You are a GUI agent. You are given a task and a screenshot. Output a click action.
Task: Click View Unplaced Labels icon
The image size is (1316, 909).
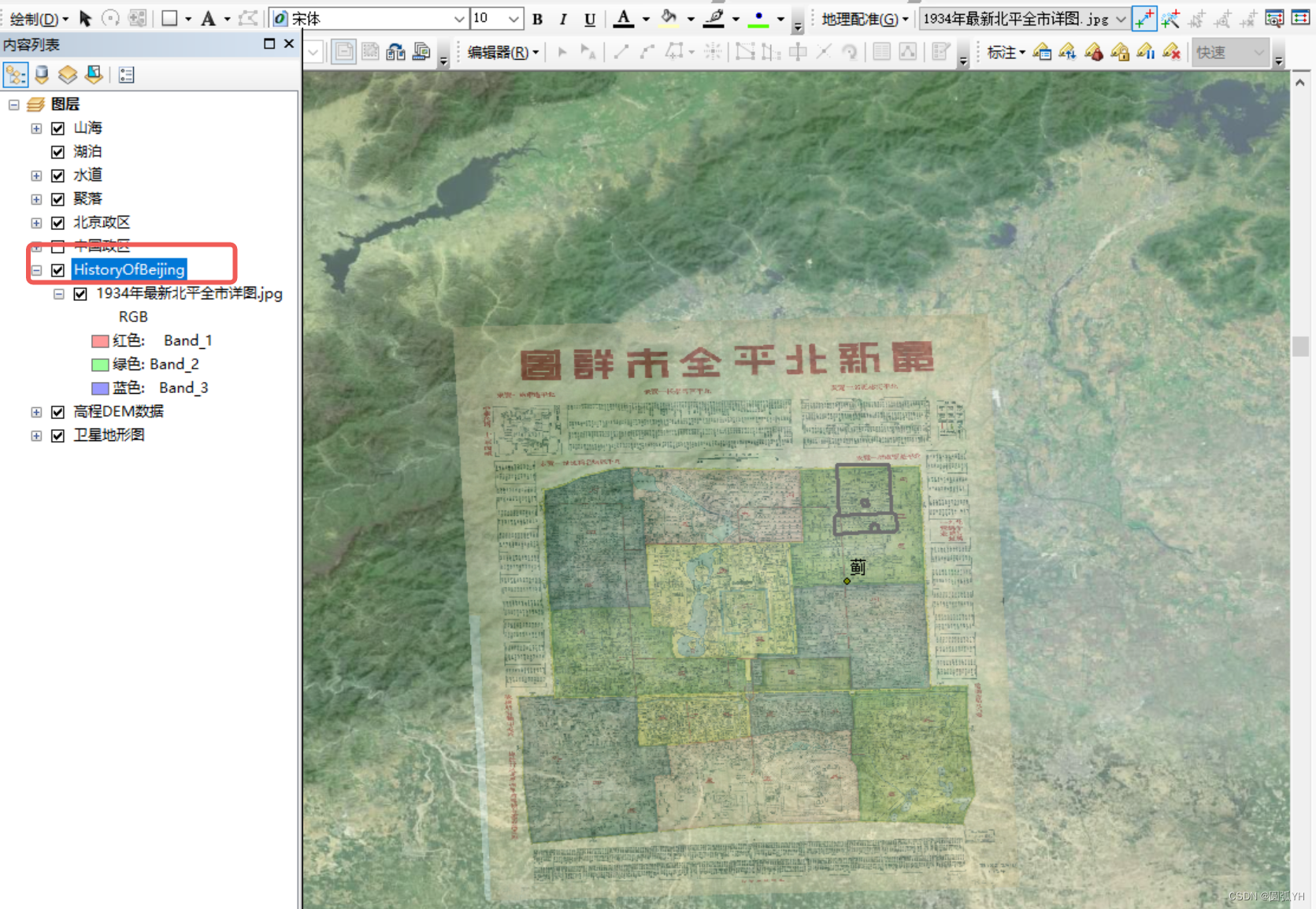pyautogui.click(x=1172, y=52)
